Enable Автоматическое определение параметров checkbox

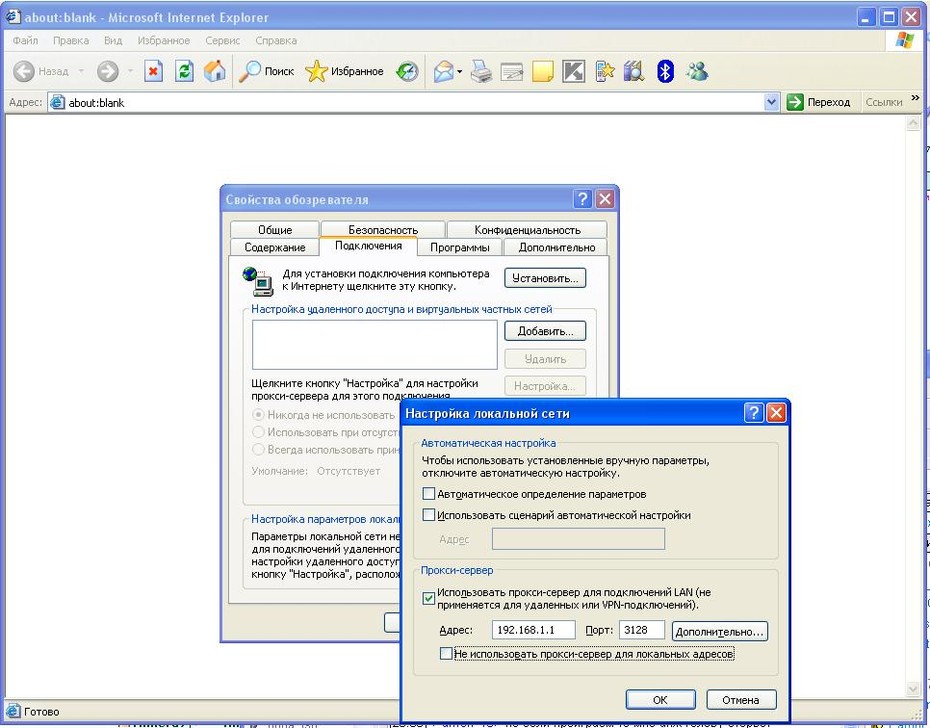click(428, 494)
